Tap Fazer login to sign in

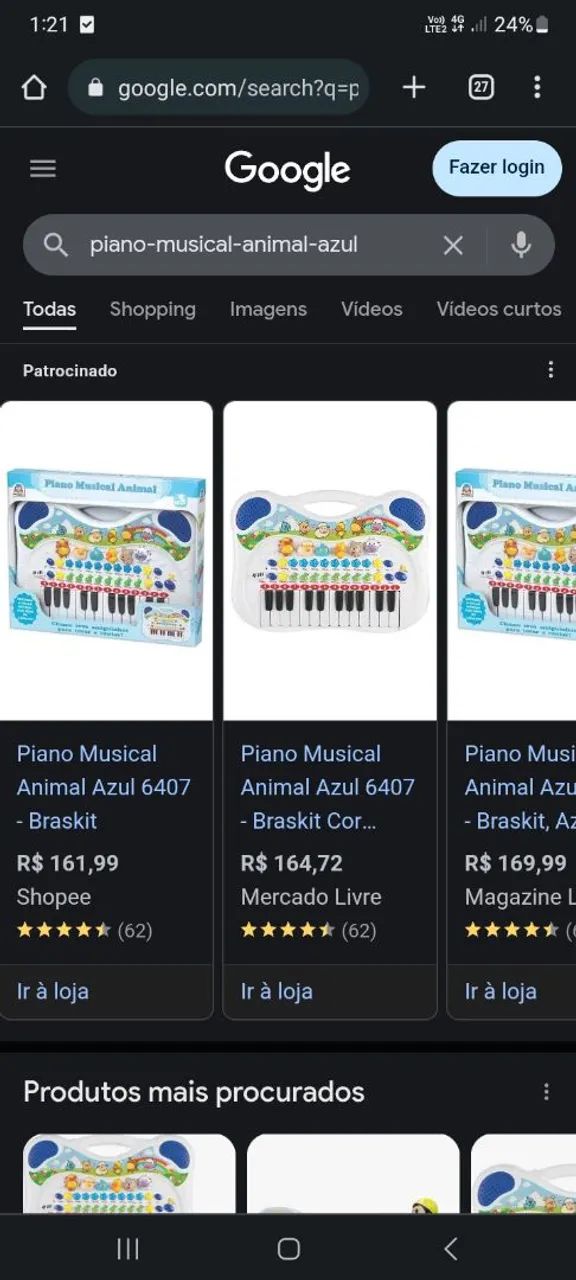pyautogui.click(x=496, y=168)
